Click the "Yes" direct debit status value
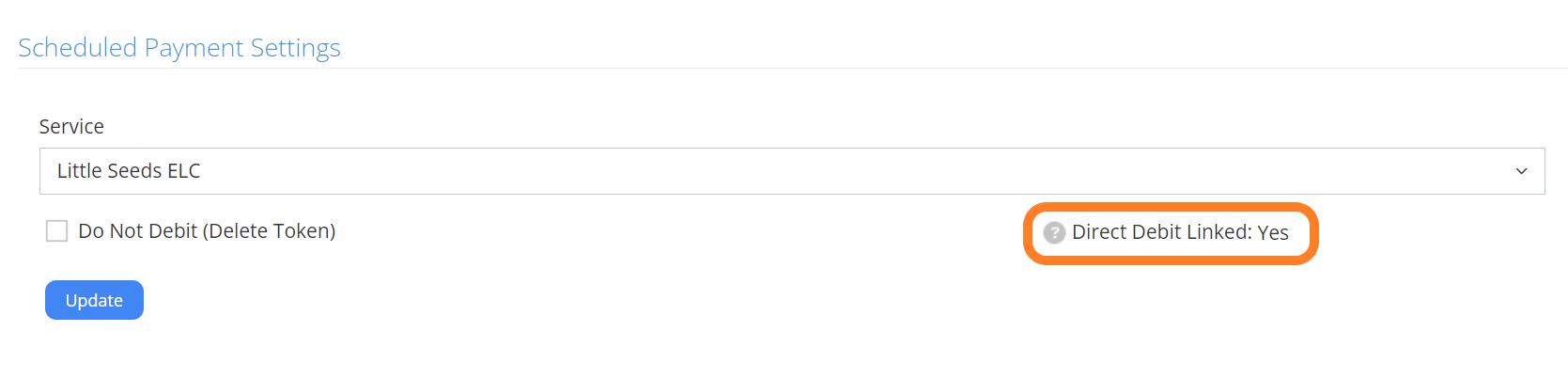Image resolution: width=1568 pixels, height=379 pixels. click(1273, 232)
